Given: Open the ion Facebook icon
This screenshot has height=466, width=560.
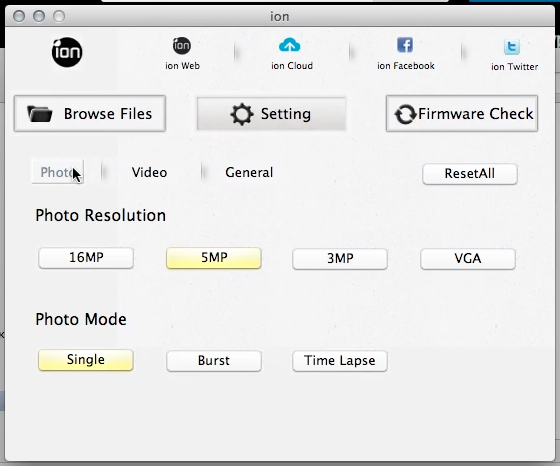Looking at the screenshot, I should click(405, 45).
